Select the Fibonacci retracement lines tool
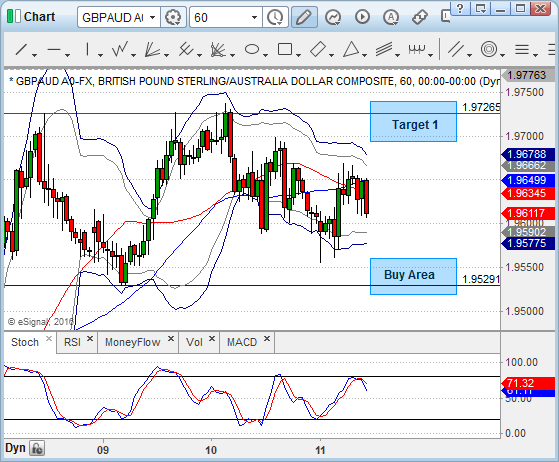 pyautogui.click(x=522, y=49)
